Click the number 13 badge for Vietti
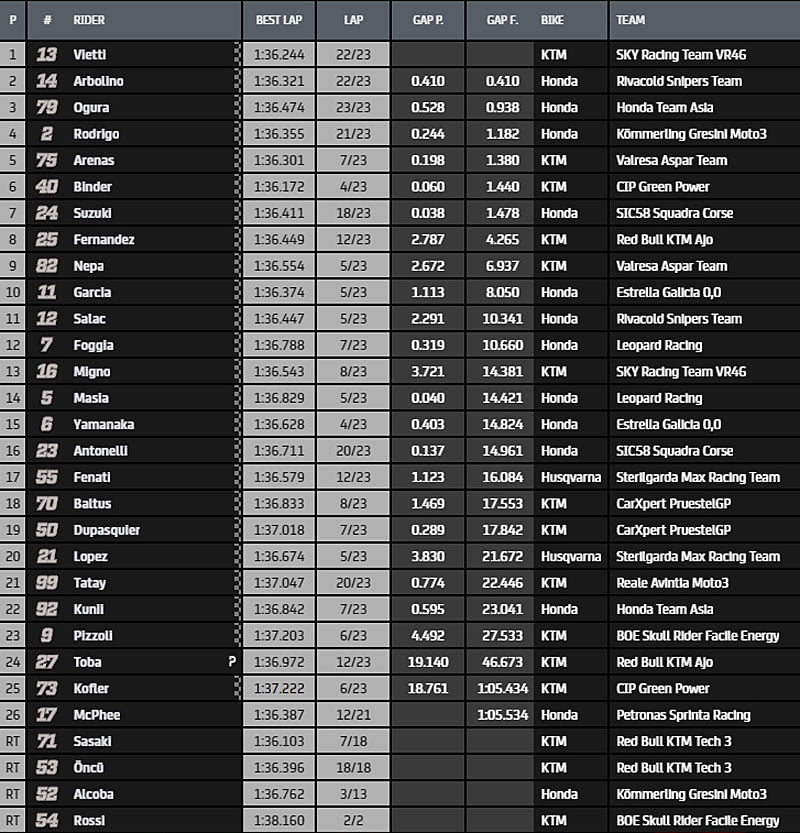 47,55
